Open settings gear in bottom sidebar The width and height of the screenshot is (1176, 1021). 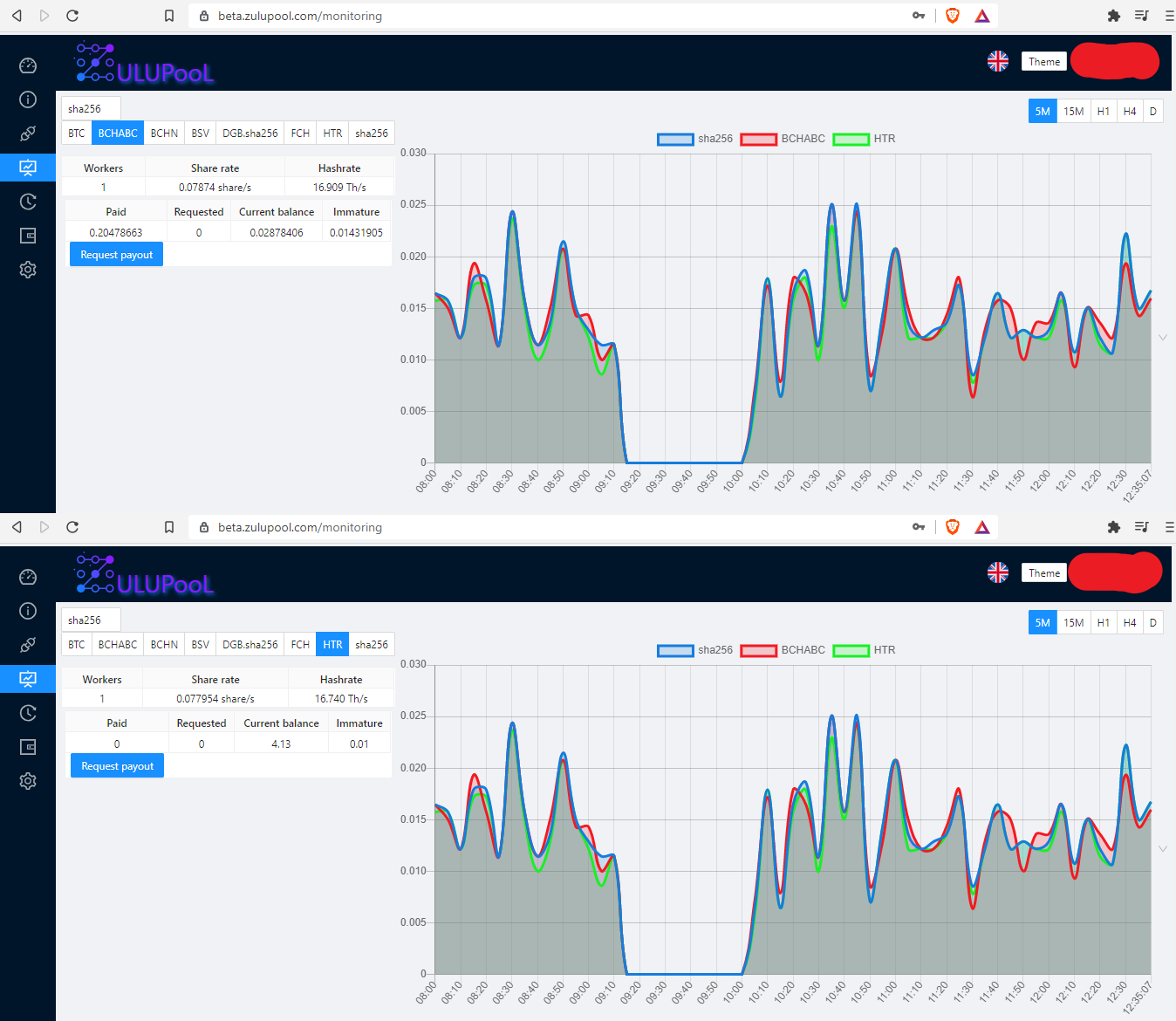pyautogui.click(x=28, y=781)
